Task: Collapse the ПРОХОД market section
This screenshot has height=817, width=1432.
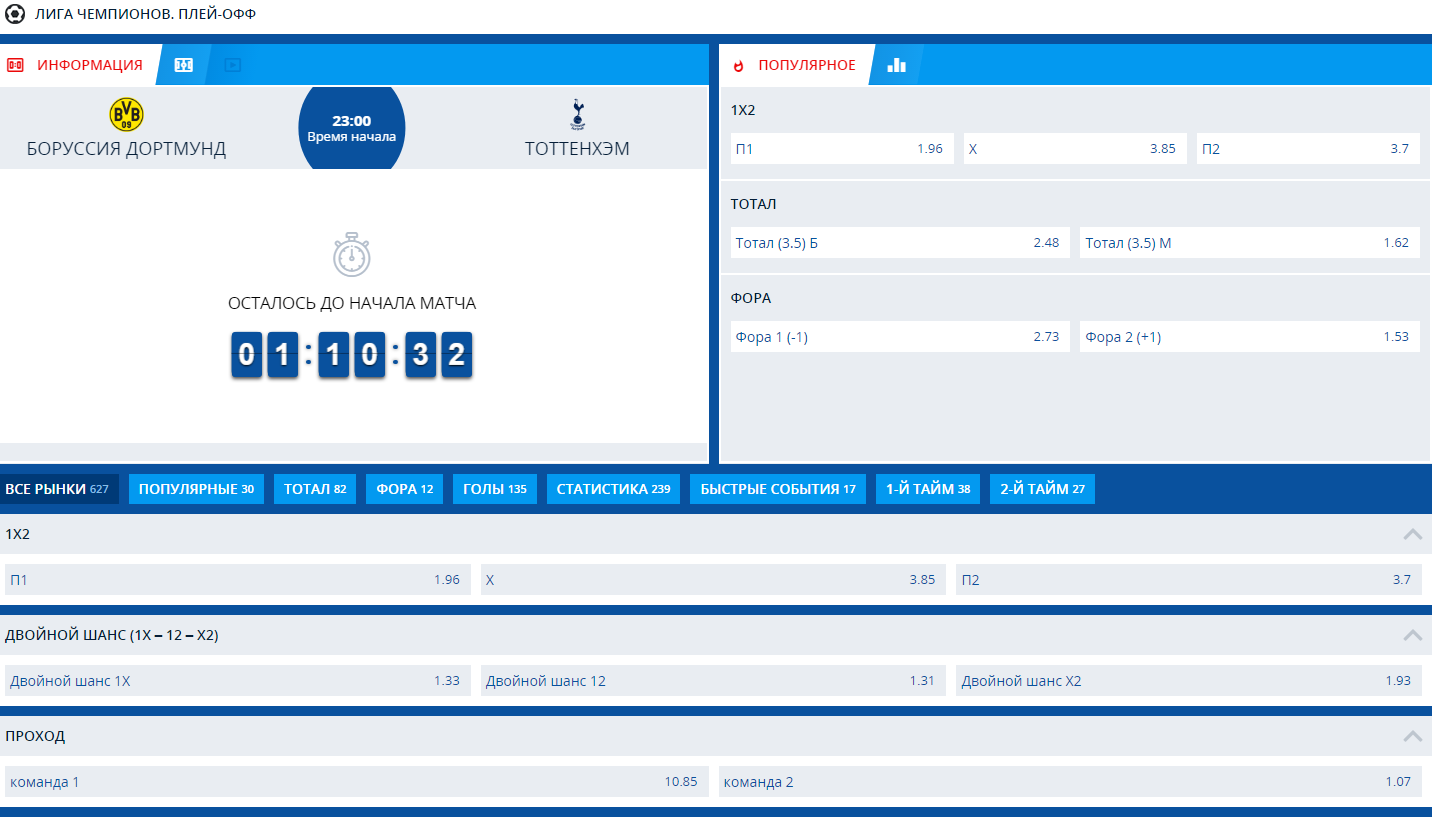Action: point(1413,736)
